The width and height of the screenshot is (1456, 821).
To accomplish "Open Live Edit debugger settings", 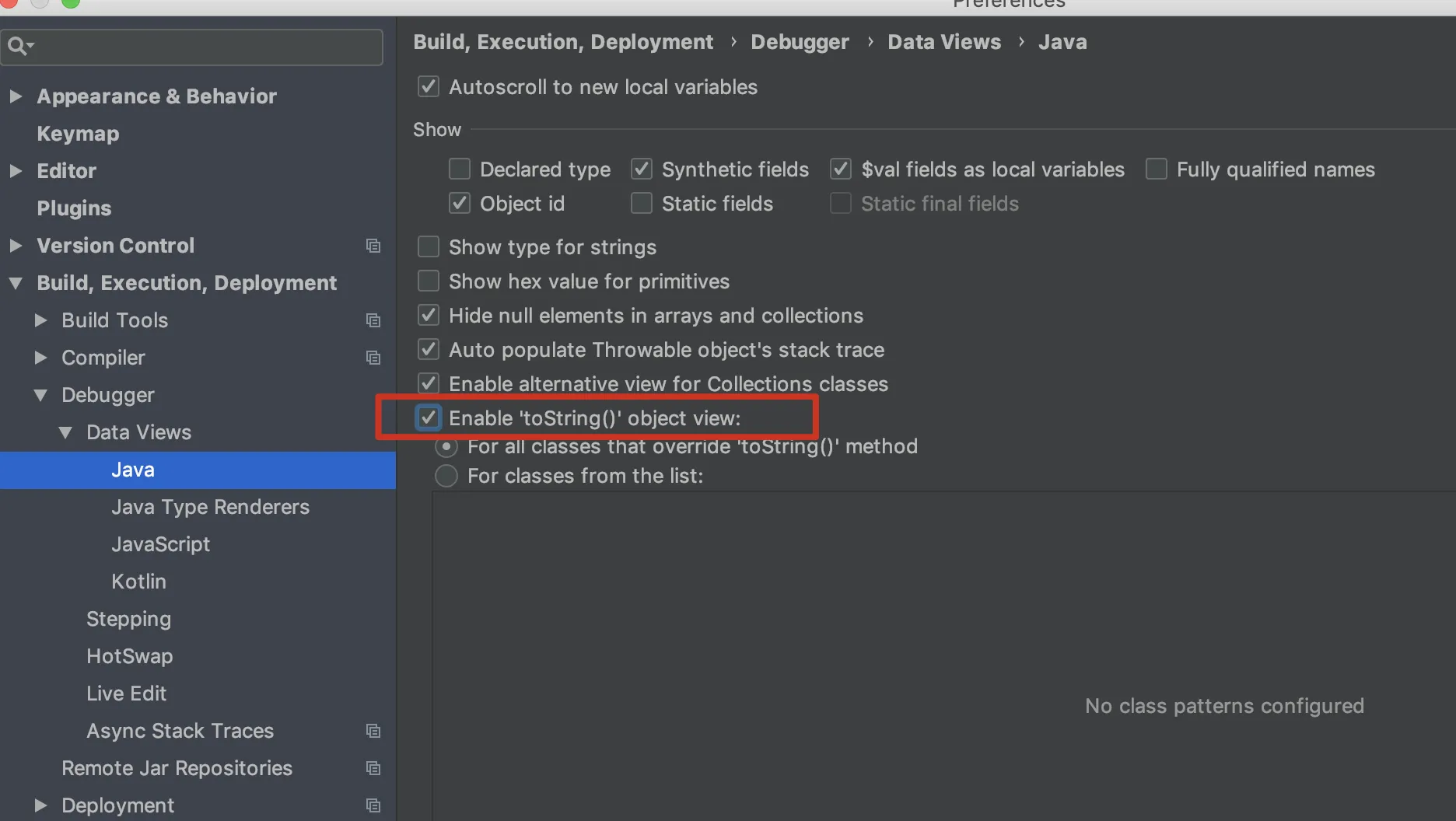I will click(126, 693).
